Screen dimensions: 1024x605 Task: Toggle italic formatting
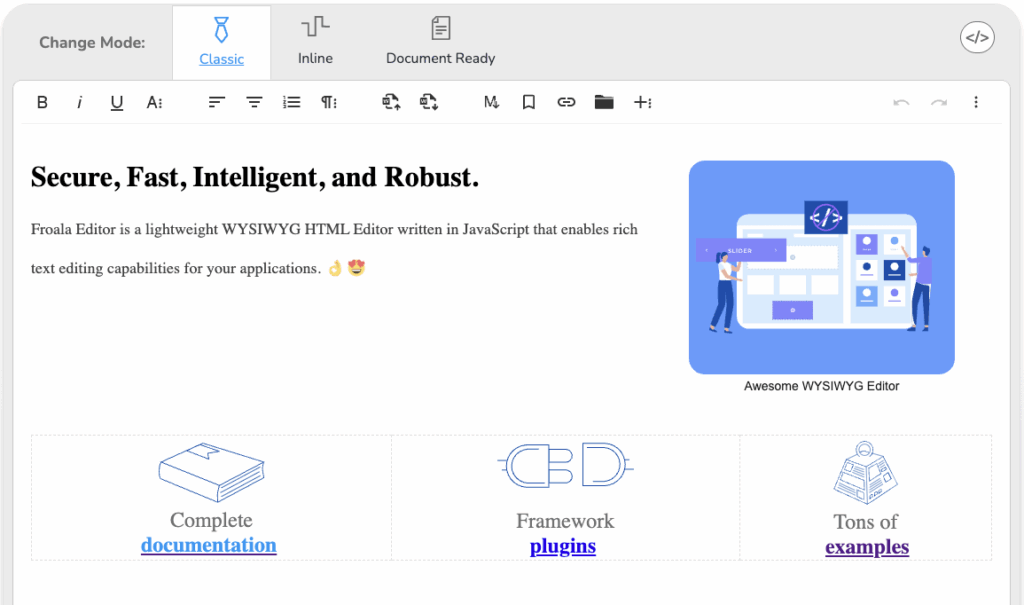(80, 102)
